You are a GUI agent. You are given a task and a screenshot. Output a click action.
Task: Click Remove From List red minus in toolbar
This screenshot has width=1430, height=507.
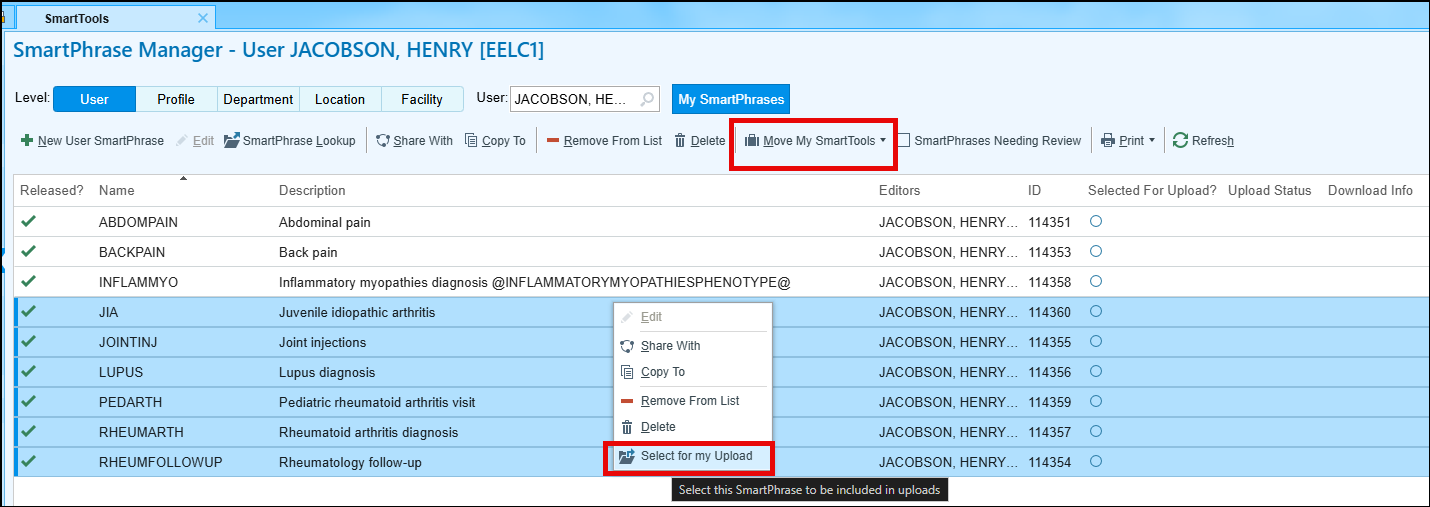tap(553, 141)
